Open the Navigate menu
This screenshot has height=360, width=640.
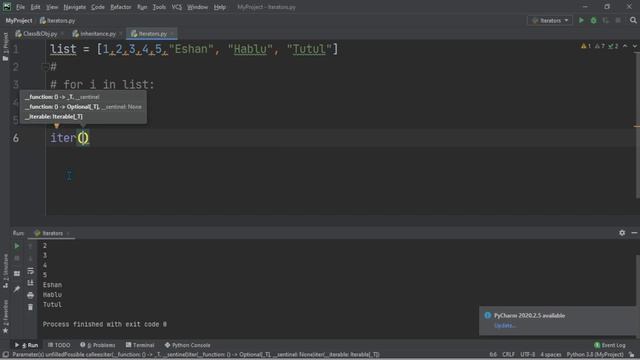[x=75, y=7]
